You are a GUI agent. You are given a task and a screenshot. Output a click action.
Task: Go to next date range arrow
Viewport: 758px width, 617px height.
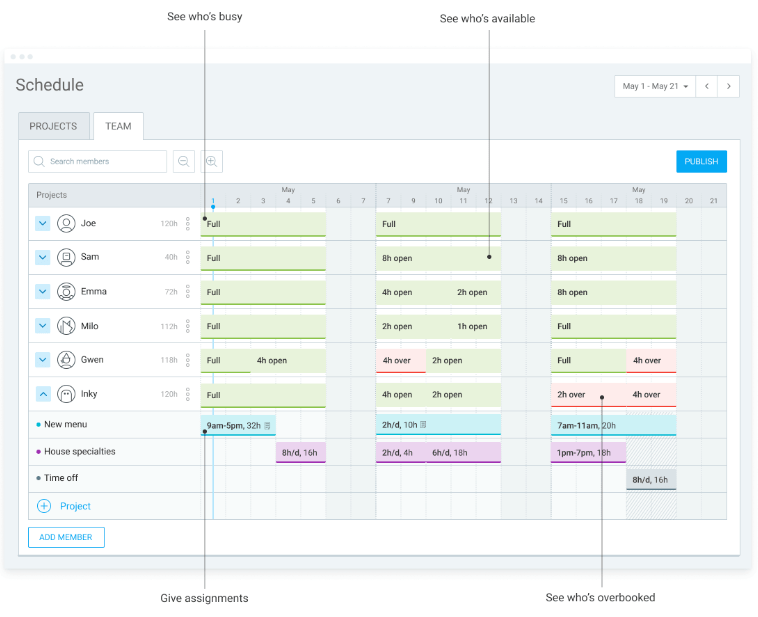click(x=729, y=86)
